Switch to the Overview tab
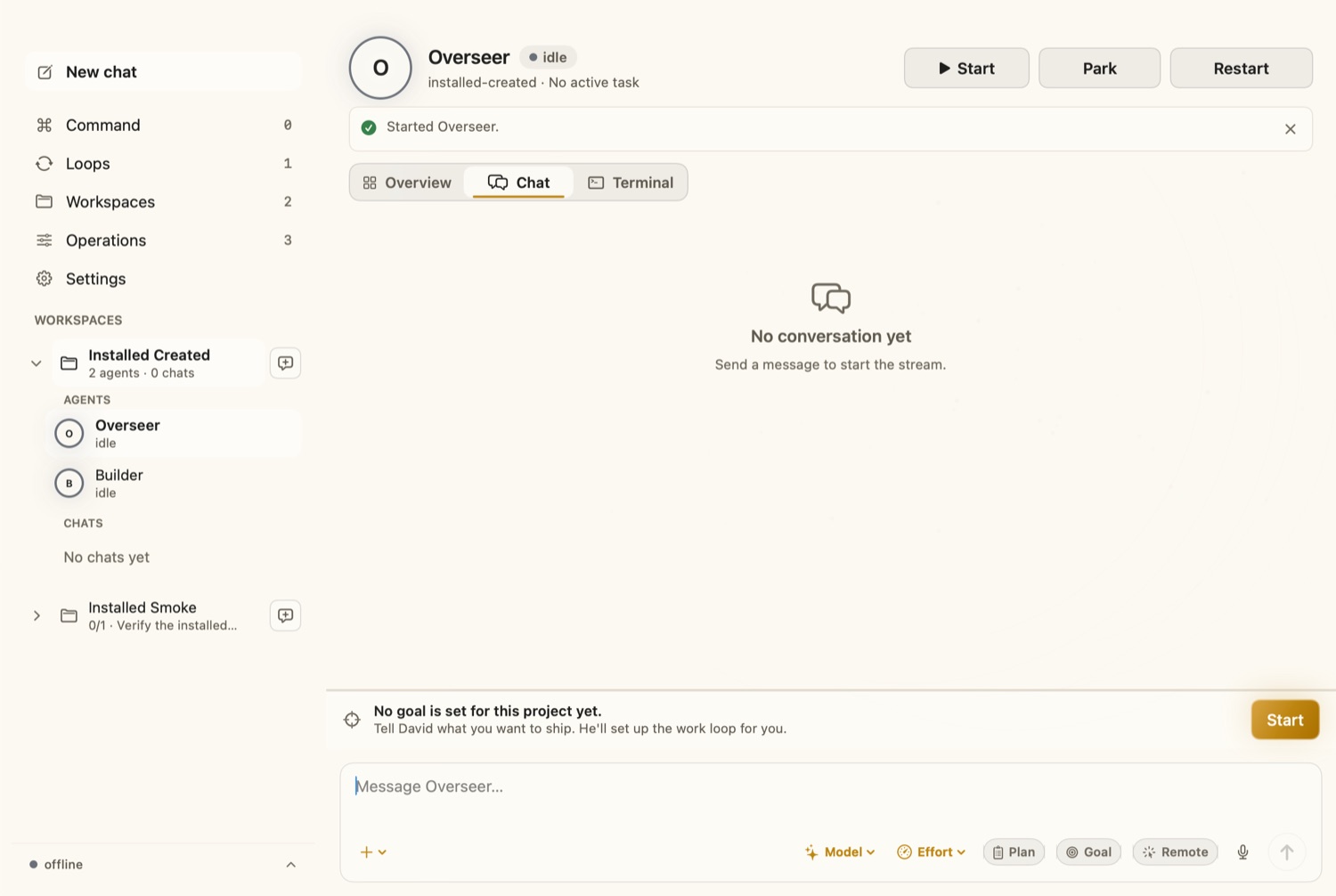The height and width of the screenshot is (896, 1336). click(x=407, y=183)
